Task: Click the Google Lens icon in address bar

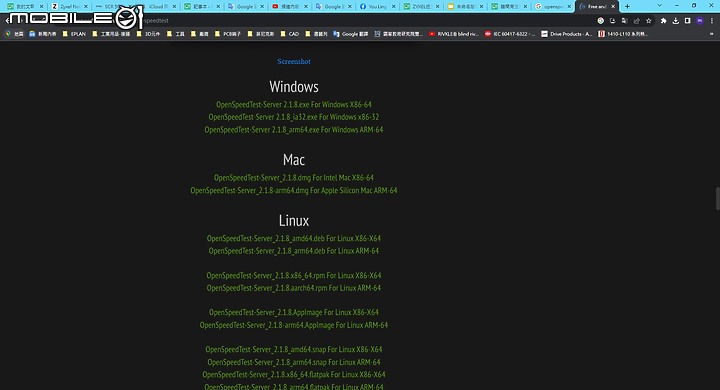Action: pyautogui.click(x=601, y=21)
